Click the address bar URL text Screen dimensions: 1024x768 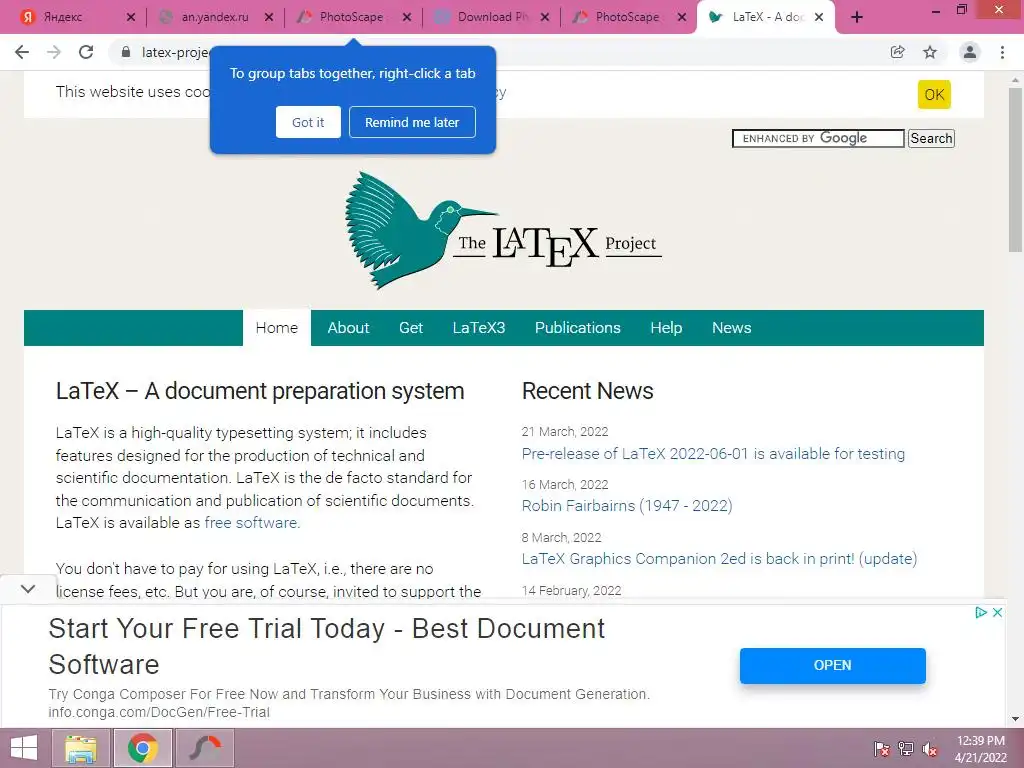[175, 52]
